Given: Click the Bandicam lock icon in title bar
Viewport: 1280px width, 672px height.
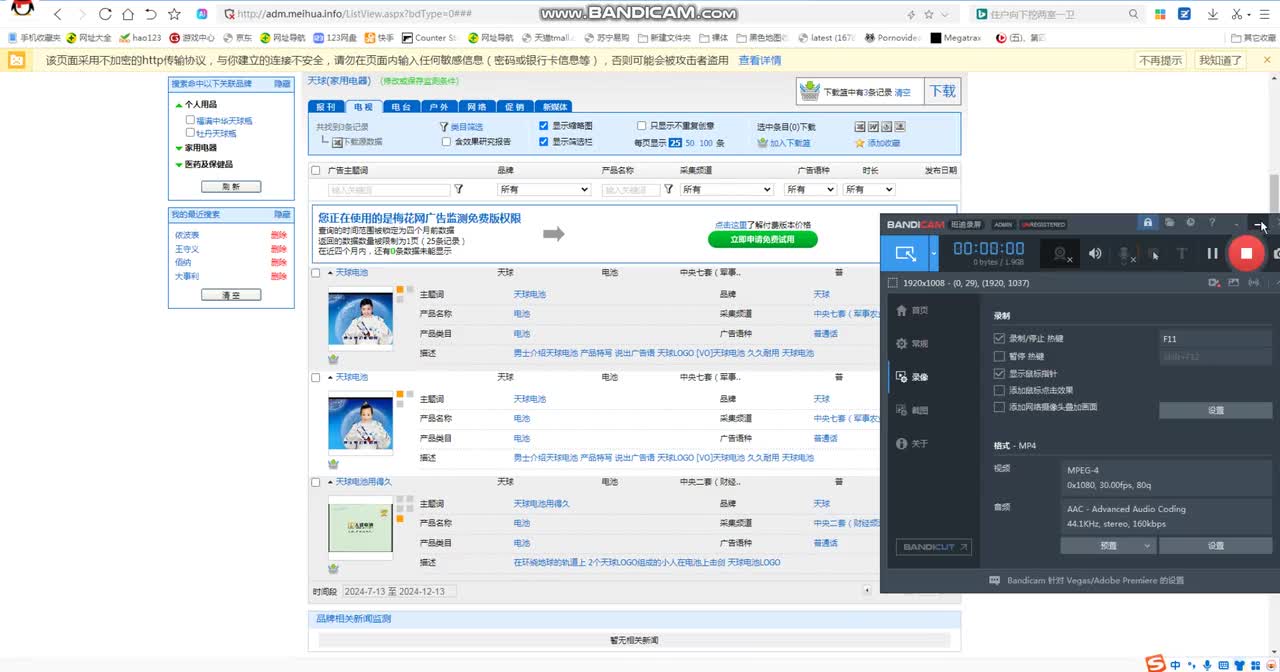Looking at the screenshot, I should click(x=1147, y=223).
